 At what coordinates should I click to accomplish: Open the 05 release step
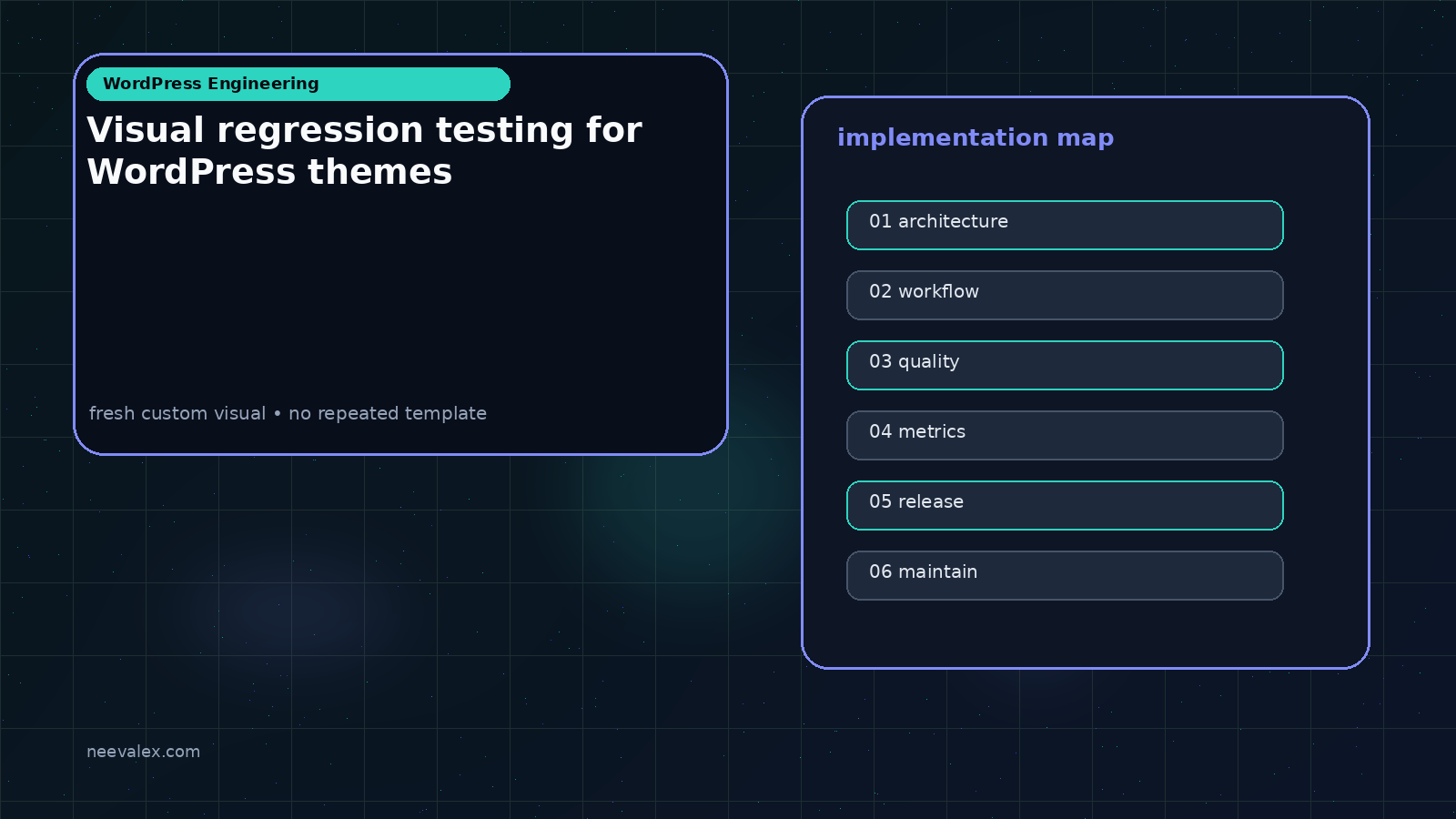(x=1065, y=505)
